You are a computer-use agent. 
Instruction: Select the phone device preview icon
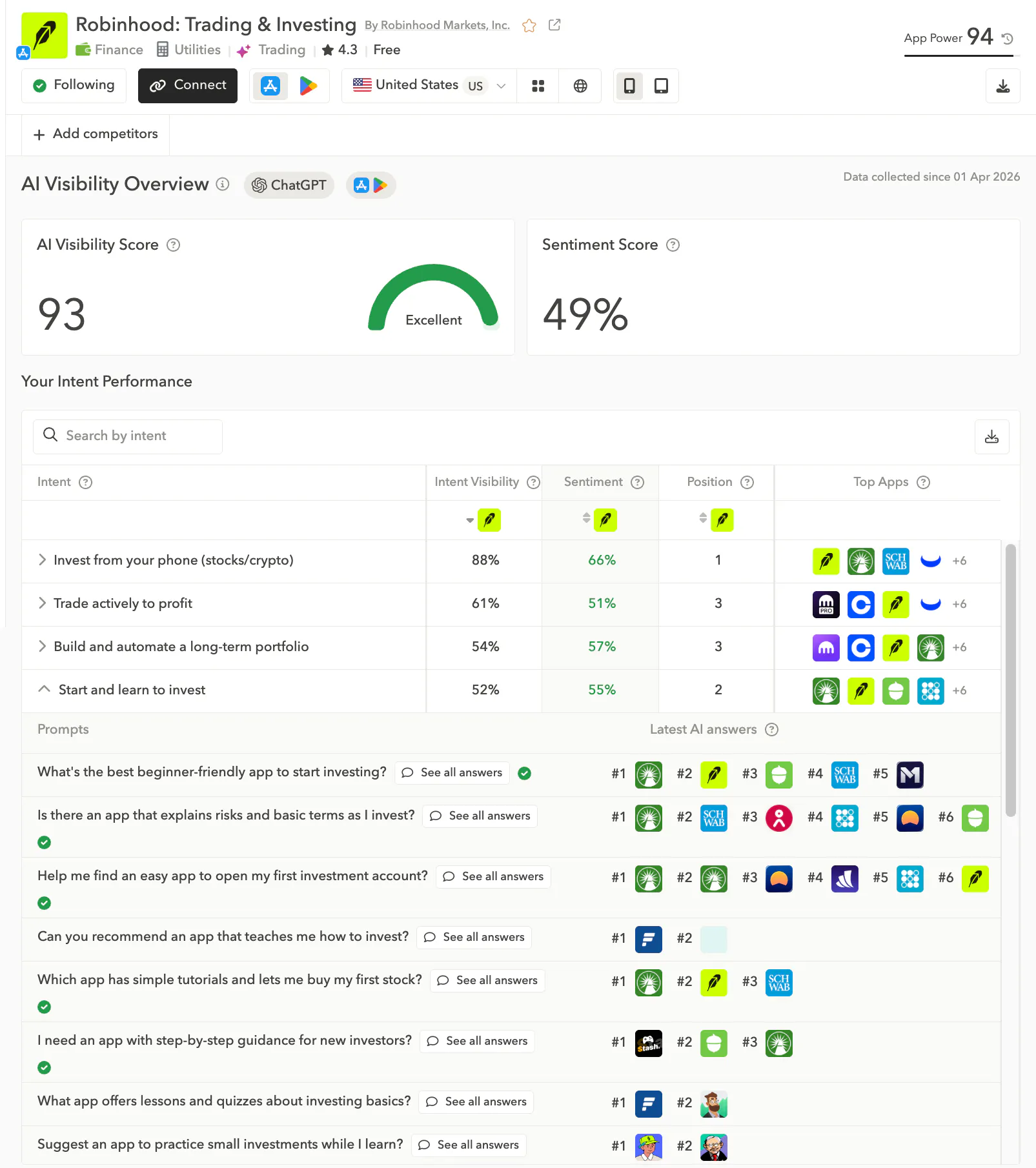tap(629, 85)
